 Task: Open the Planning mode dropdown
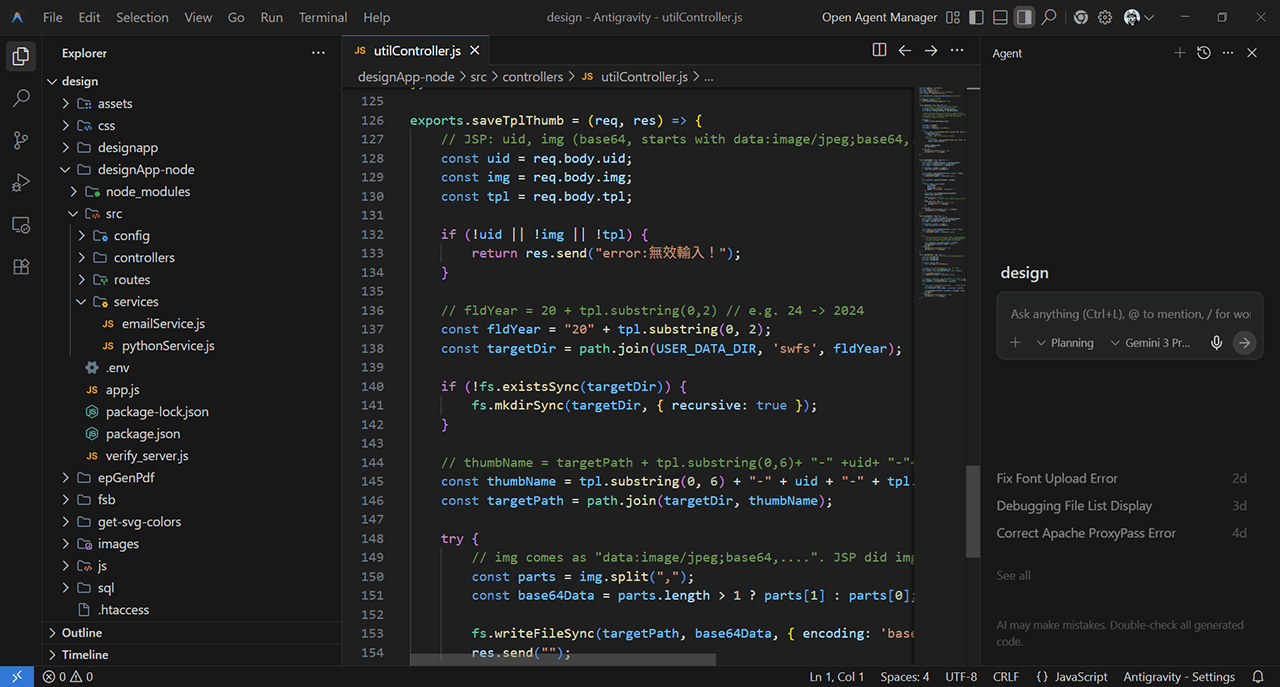click(x=1065, y=343)
